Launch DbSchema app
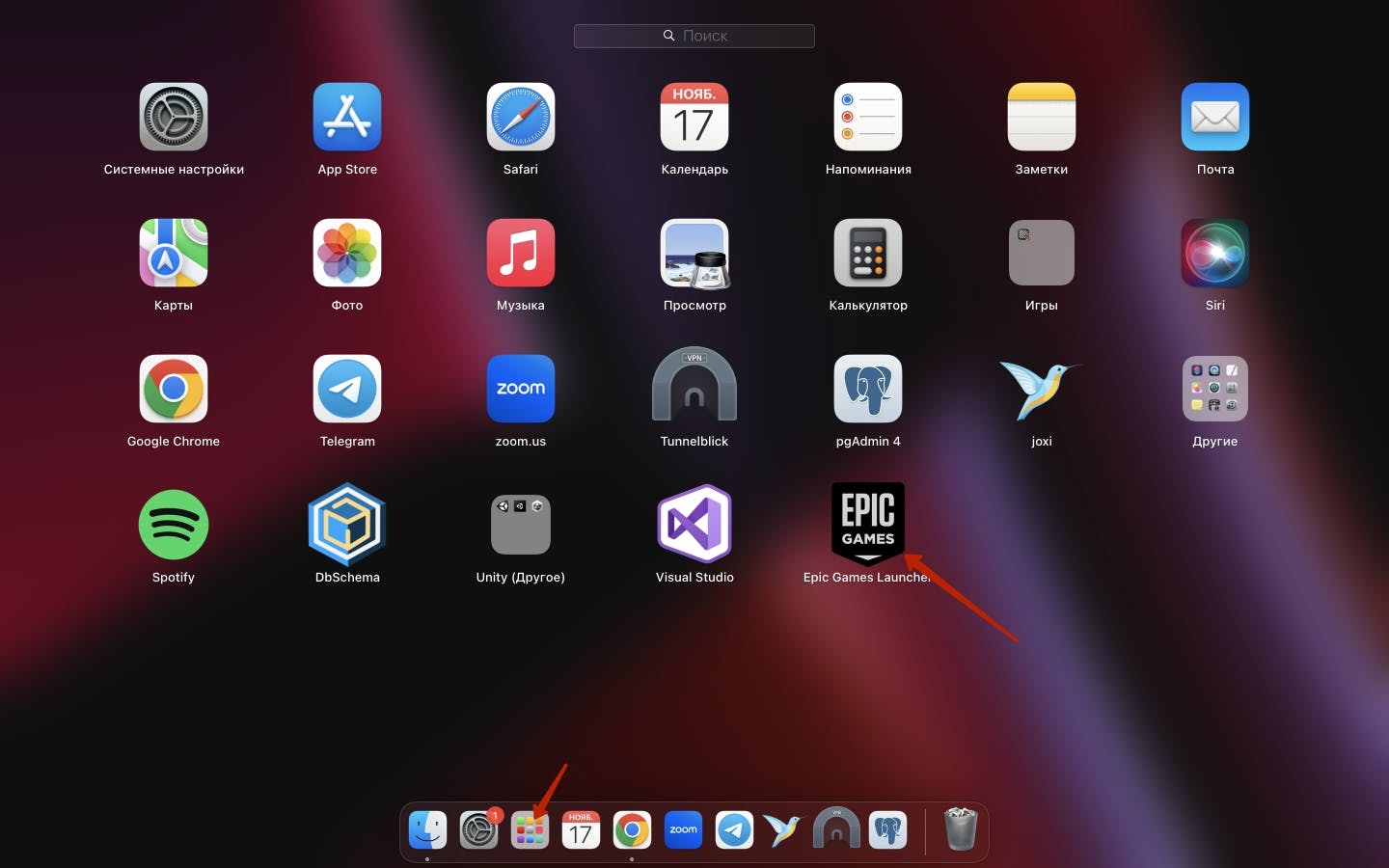 (347, 525)
